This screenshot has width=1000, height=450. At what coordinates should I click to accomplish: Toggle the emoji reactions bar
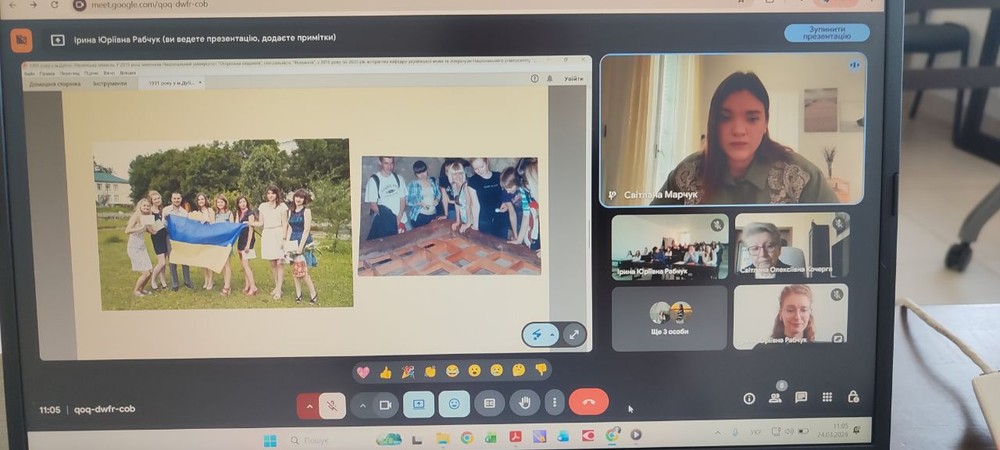454,404
